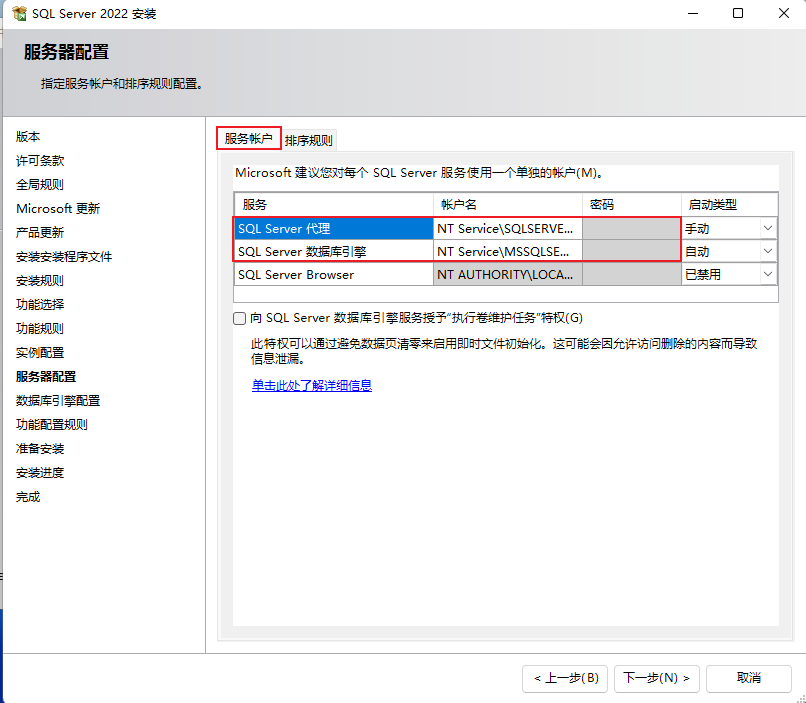Screen dimensions: 806x703
Task: Close the SQL Server 2022 setup window
Action: click(783, 13)
